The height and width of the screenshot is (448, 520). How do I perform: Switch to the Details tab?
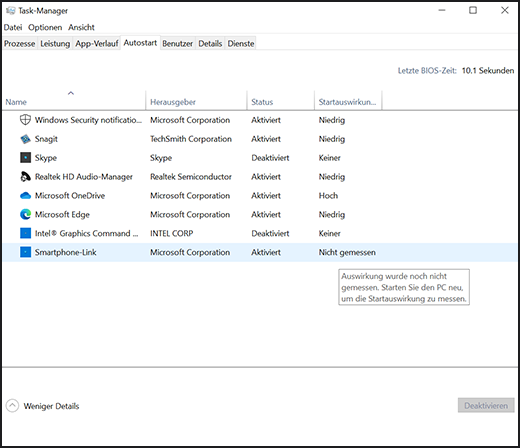210,44
